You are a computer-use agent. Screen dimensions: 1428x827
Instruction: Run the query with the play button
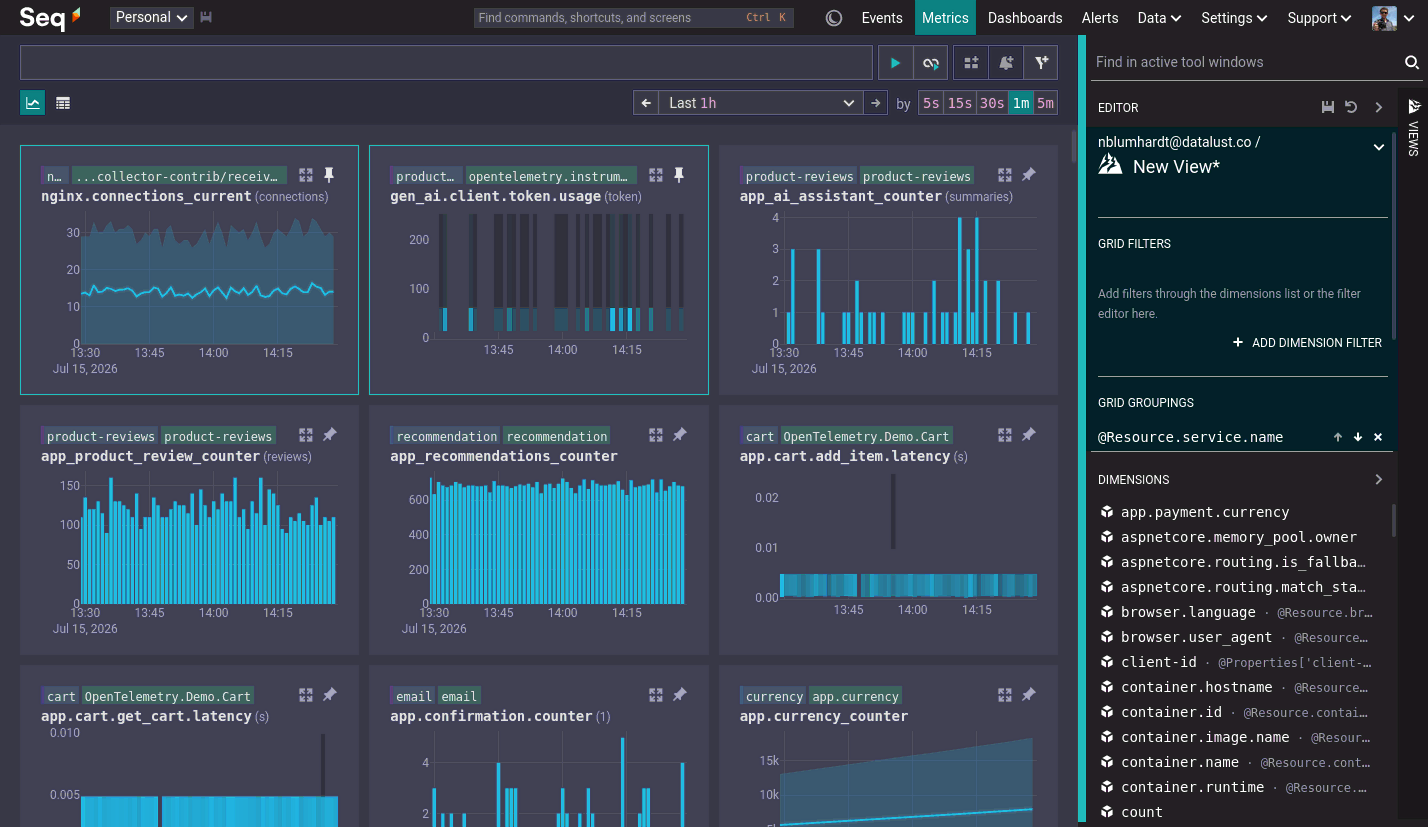click(x=895, y=63)
